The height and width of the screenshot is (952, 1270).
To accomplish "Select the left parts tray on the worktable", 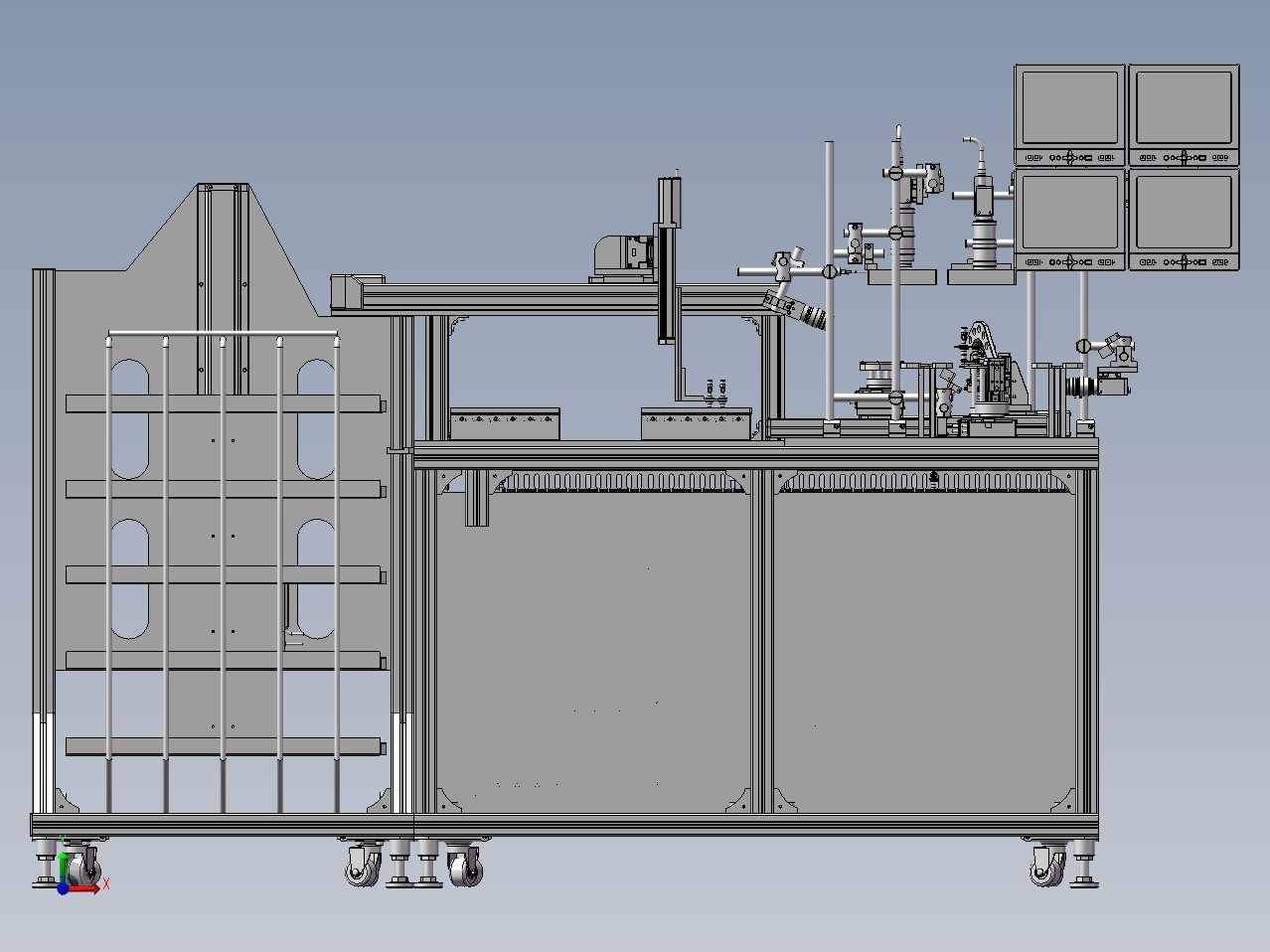I will pos(505,423).
